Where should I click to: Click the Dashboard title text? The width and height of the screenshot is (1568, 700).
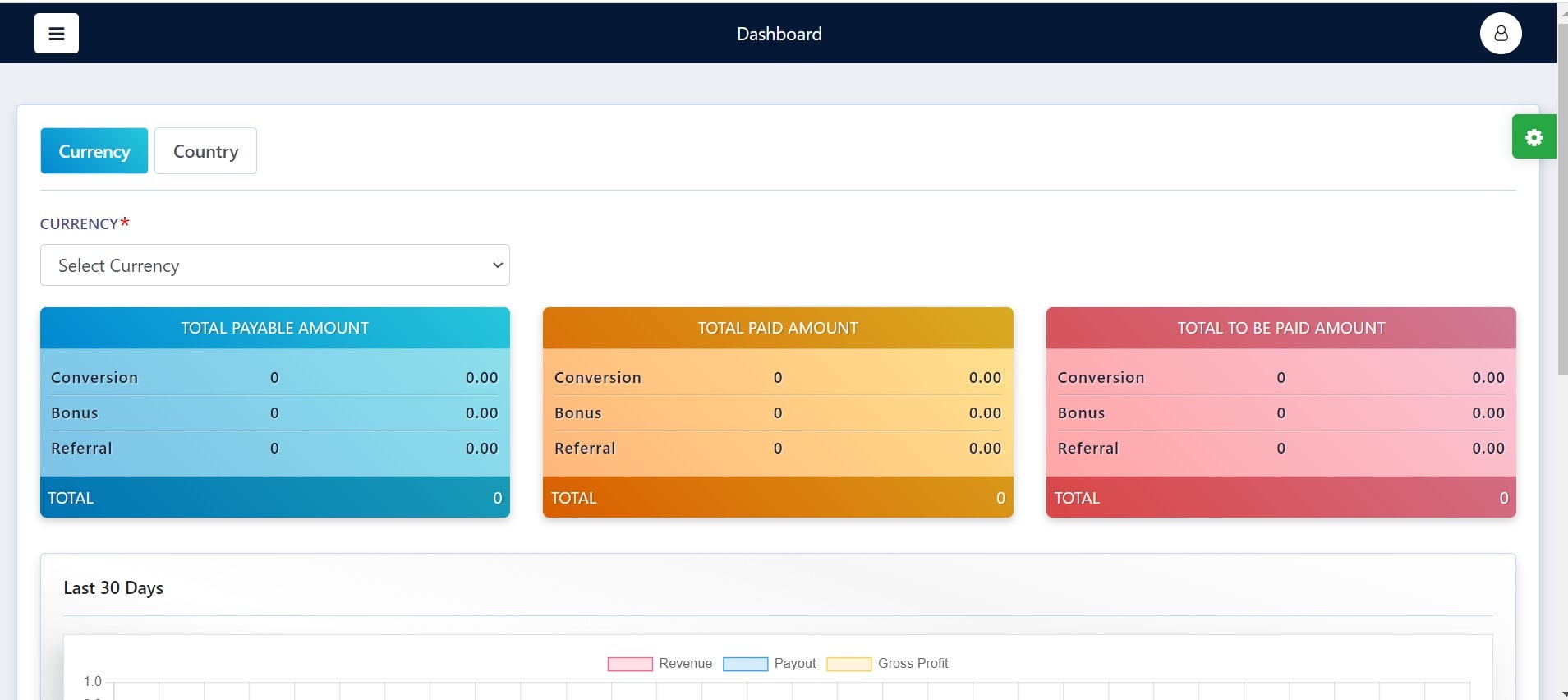pyautogui.click(x=779, y=34)
